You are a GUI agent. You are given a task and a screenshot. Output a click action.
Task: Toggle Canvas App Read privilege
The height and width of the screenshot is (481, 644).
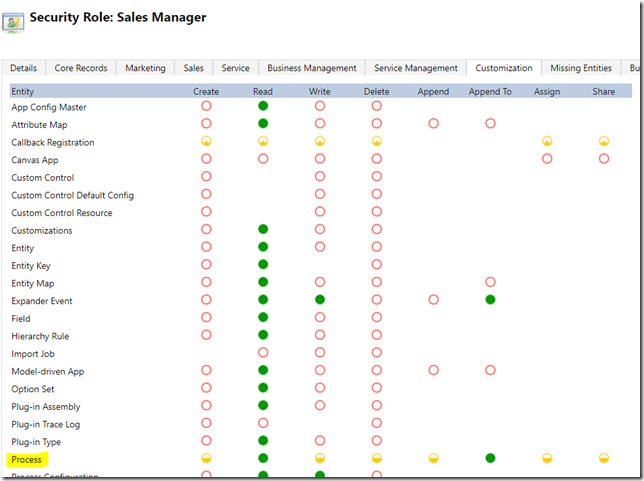263,159
